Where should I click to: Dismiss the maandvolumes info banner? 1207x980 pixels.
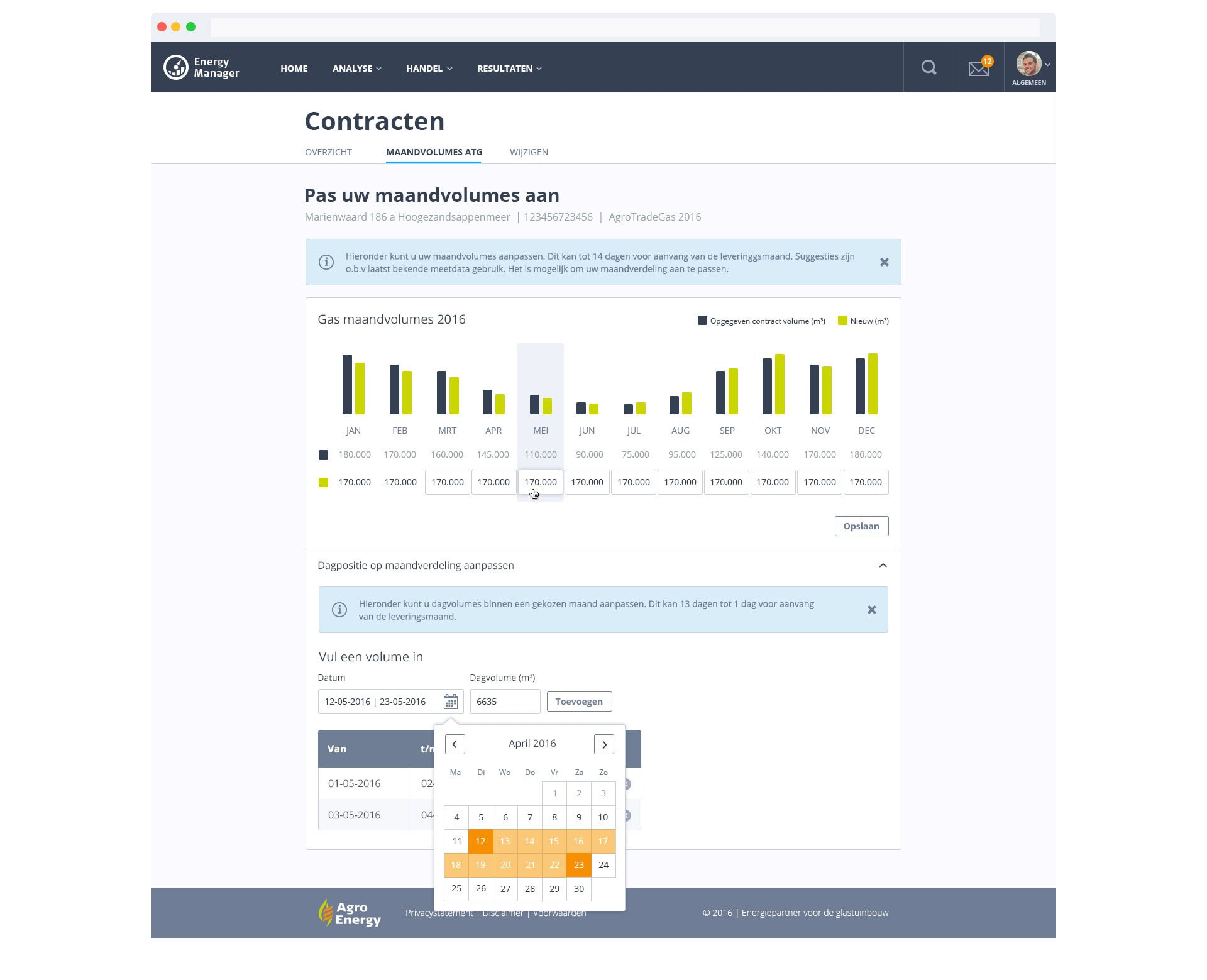pos(884,262)
